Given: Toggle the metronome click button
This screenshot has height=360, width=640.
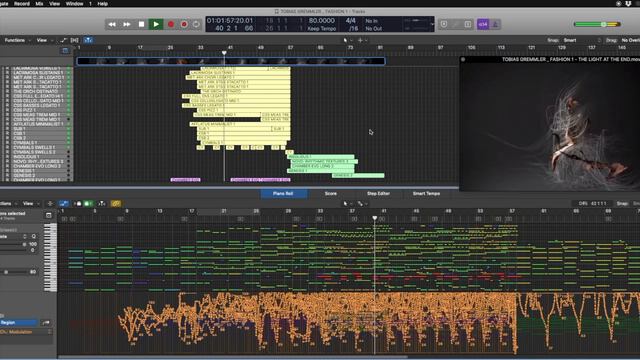Looking at the screenshot, I should pos(495,24).
